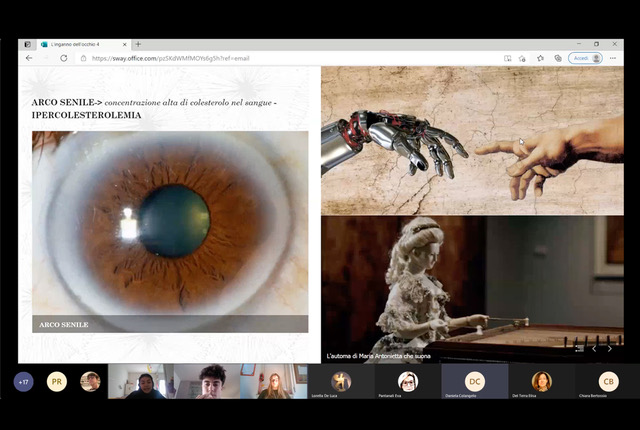Reload the Sway page
640x430 pixels.
64,58
